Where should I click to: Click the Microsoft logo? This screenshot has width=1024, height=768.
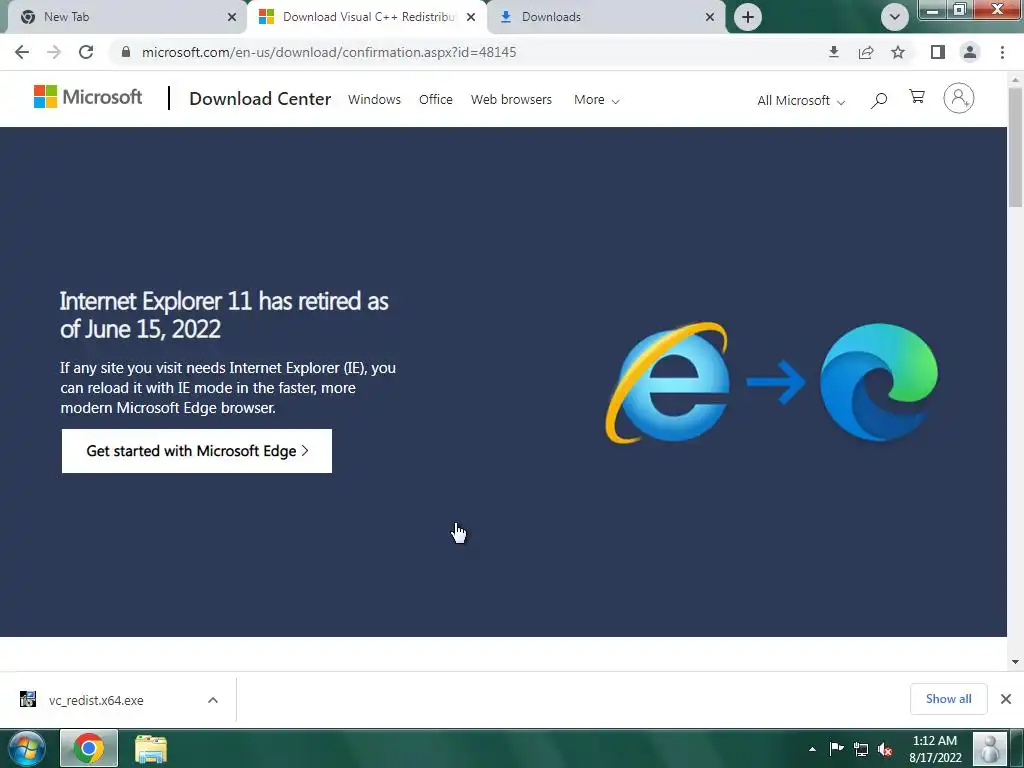click(88, 97)
